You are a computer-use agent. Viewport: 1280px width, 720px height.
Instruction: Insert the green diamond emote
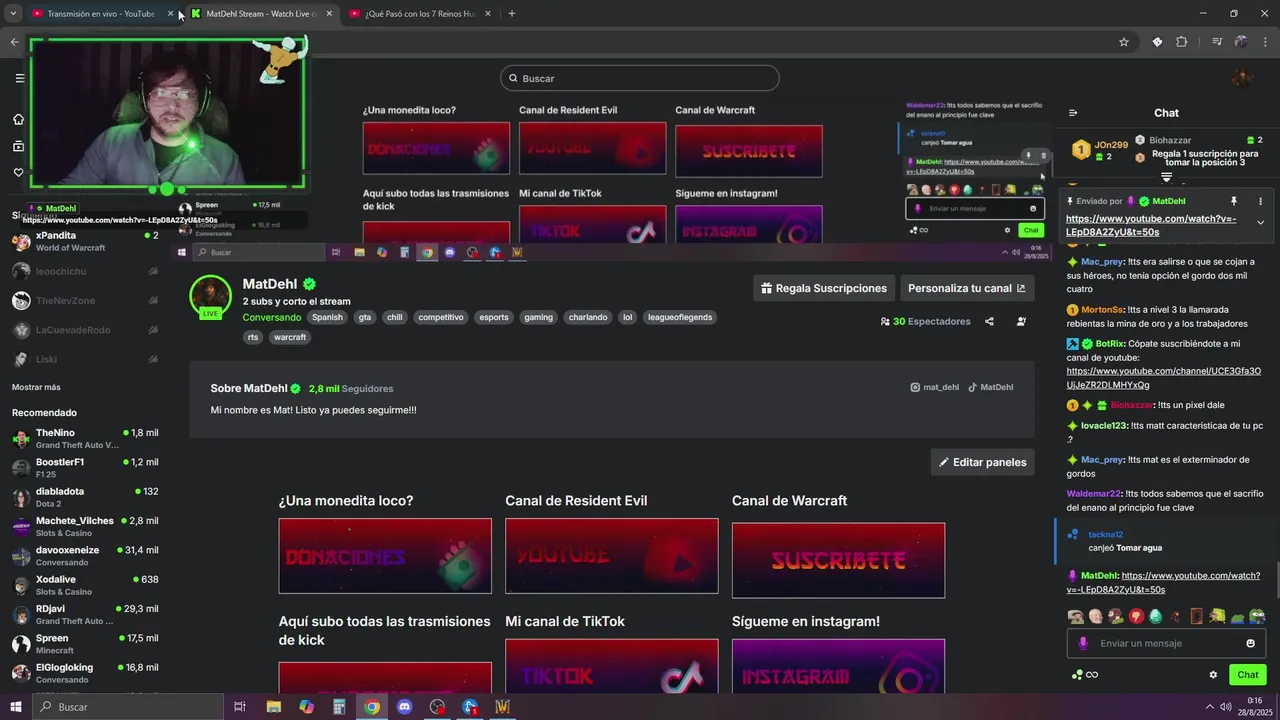point(1156,616)
